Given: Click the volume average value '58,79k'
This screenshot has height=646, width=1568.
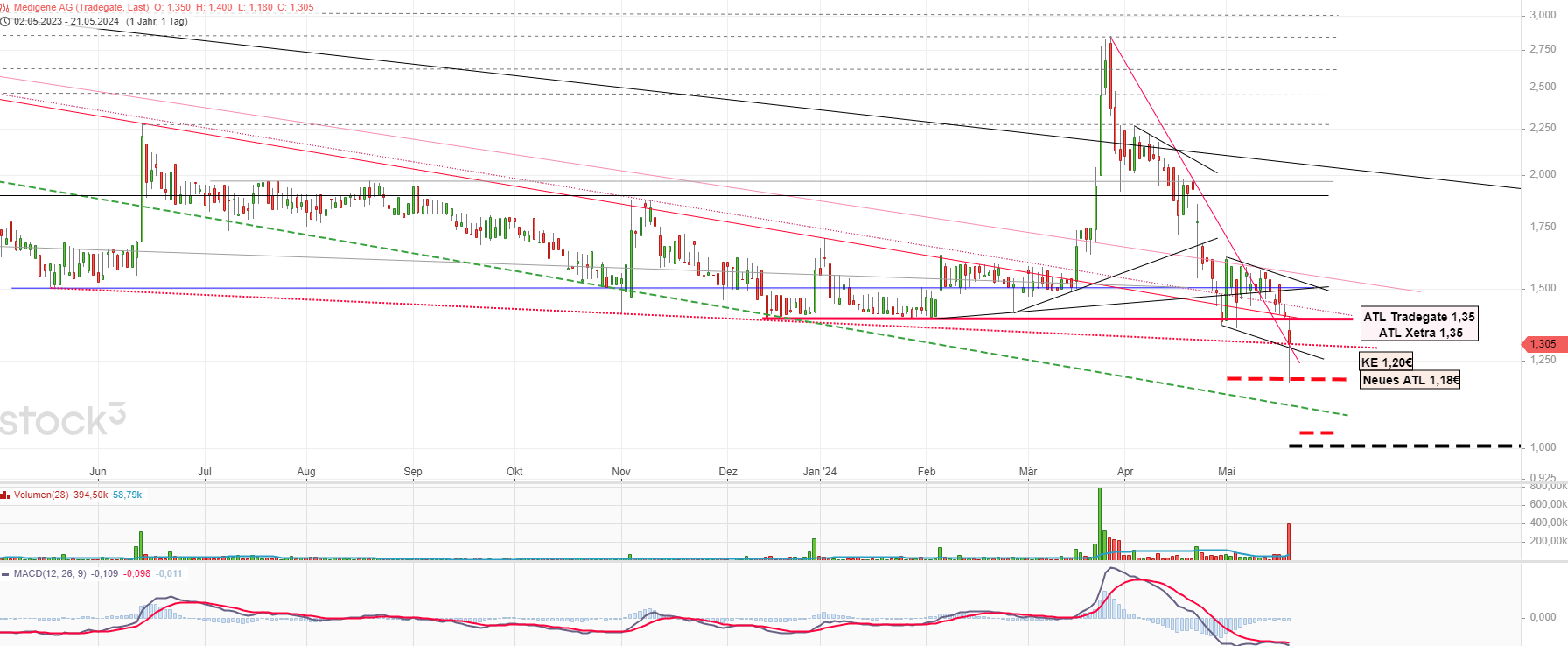Looking at the screenshot, I should (x=128, y=495).
